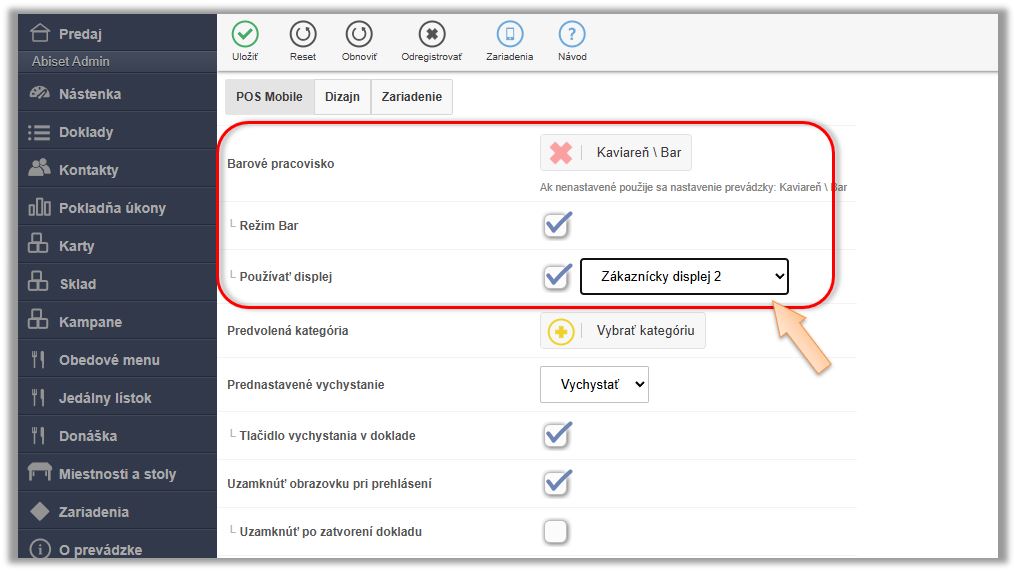Click the Vybrať kategóriu button
The height and width of the screenshot is (572, 1014).
point(644,331)
